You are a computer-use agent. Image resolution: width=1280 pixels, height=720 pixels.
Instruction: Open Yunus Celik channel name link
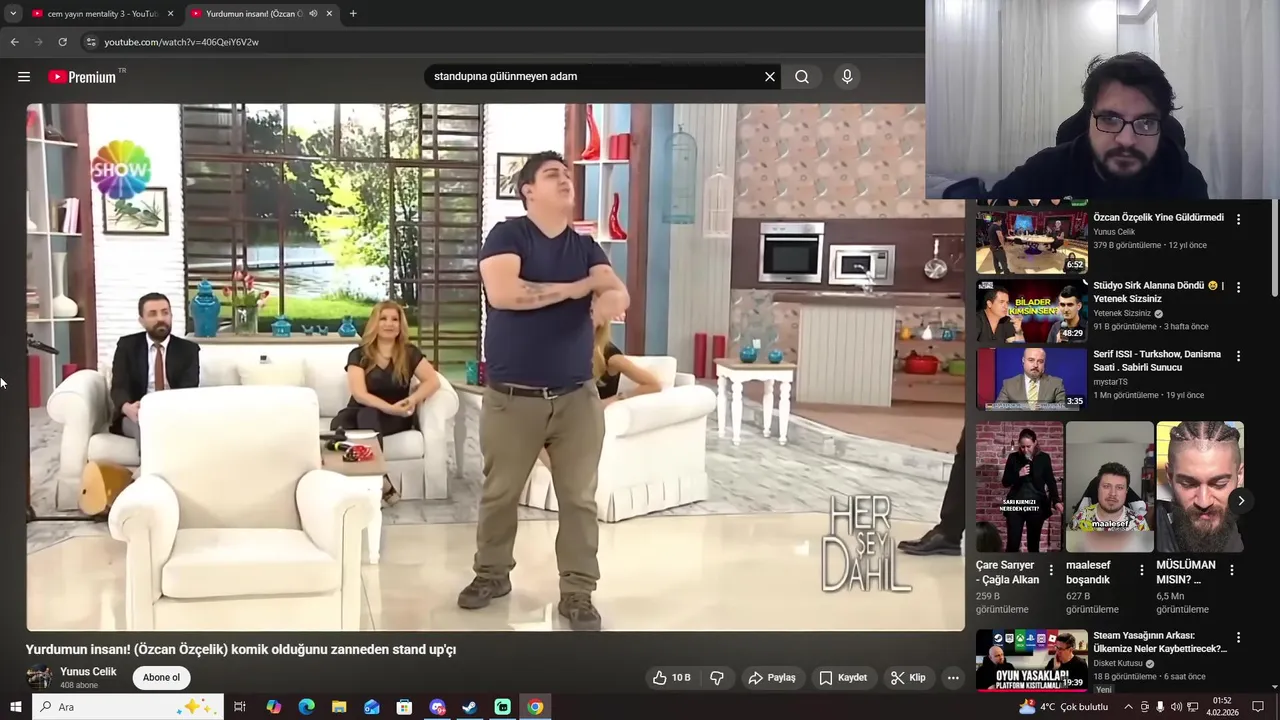point(88,672)
